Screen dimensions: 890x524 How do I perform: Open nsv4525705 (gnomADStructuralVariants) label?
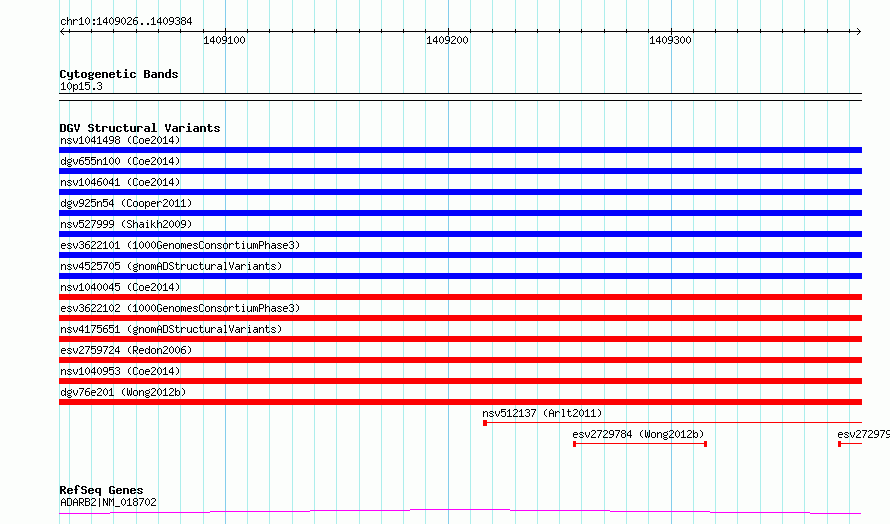[171, 266]
